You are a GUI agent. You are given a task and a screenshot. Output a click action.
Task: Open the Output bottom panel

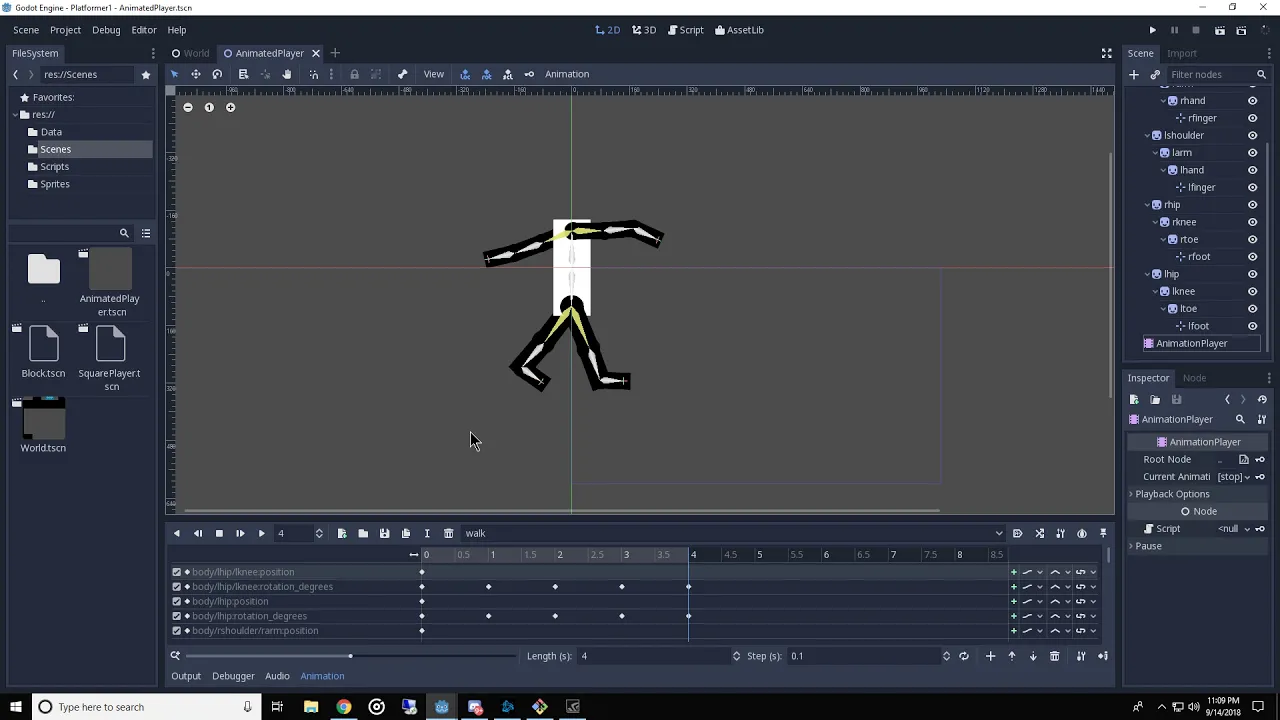186,676
